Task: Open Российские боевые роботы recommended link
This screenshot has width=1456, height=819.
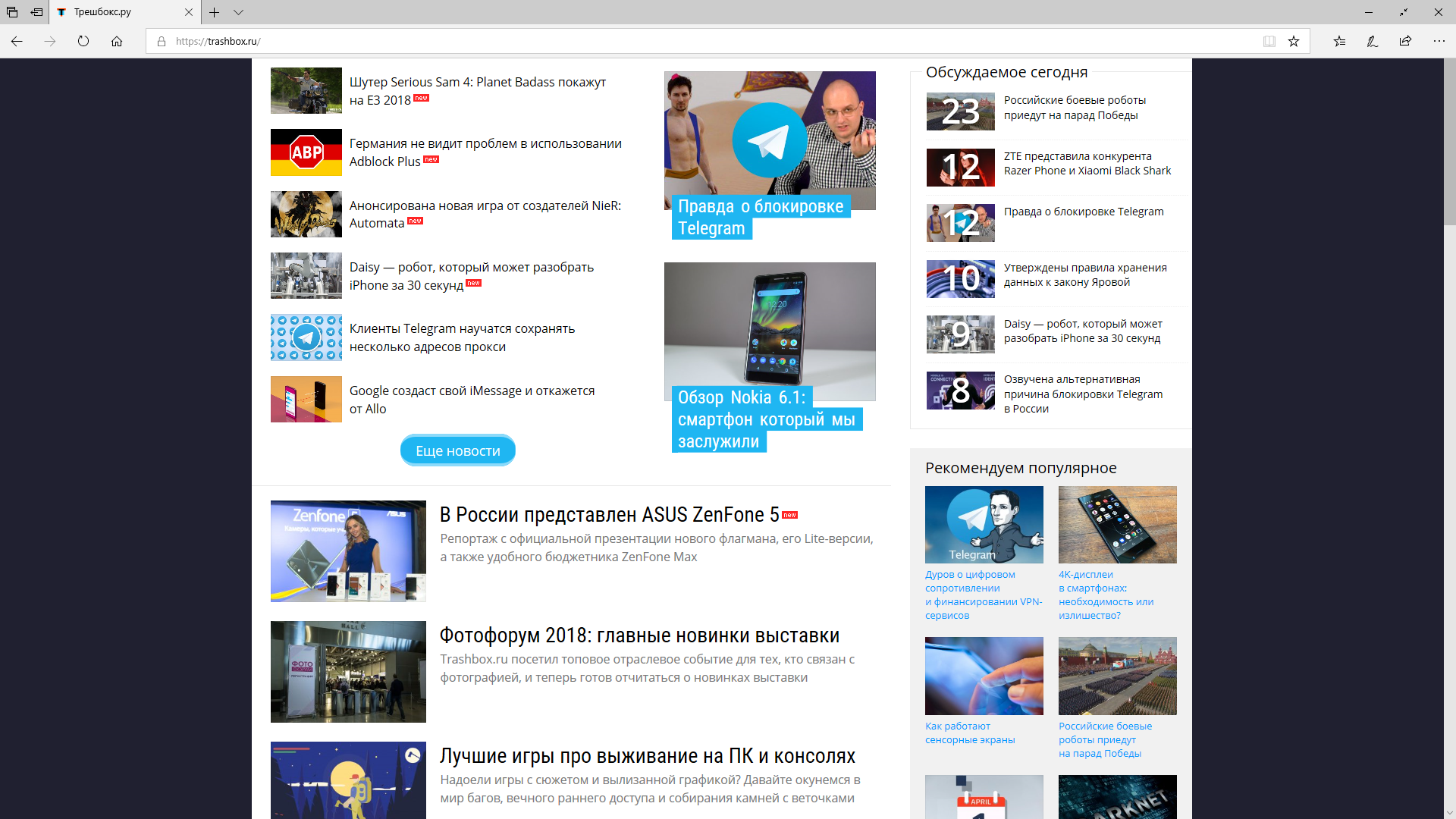Action: point(1106,739)
